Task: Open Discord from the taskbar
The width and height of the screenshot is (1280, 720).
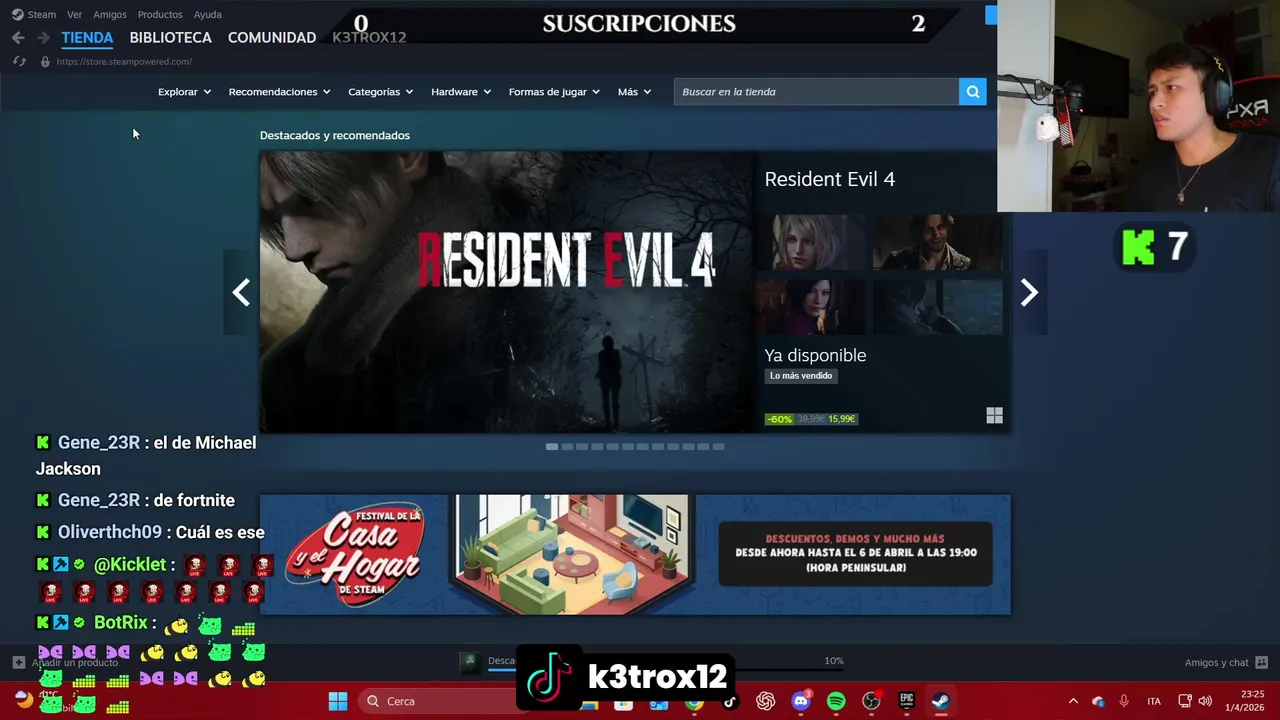Action: click(801, 702)
